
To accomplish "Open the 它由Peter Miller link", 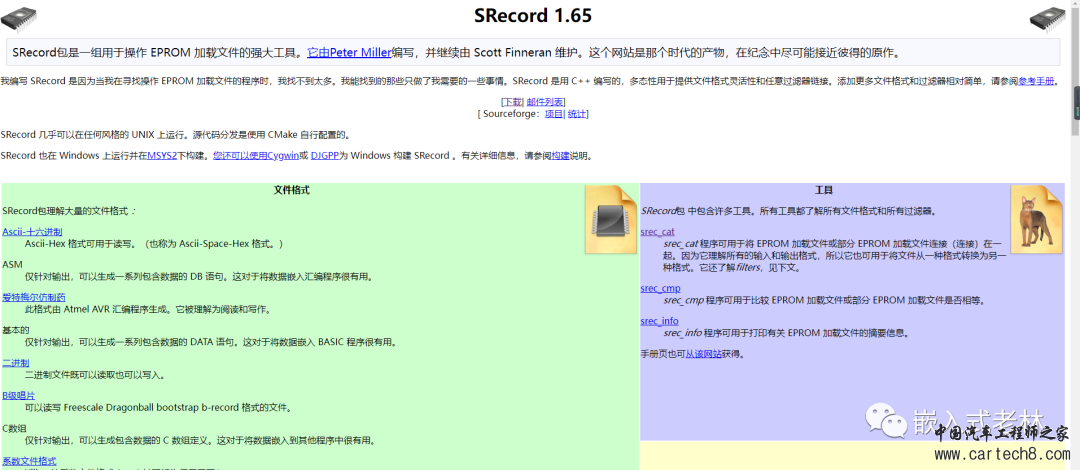I will (349, 52).
